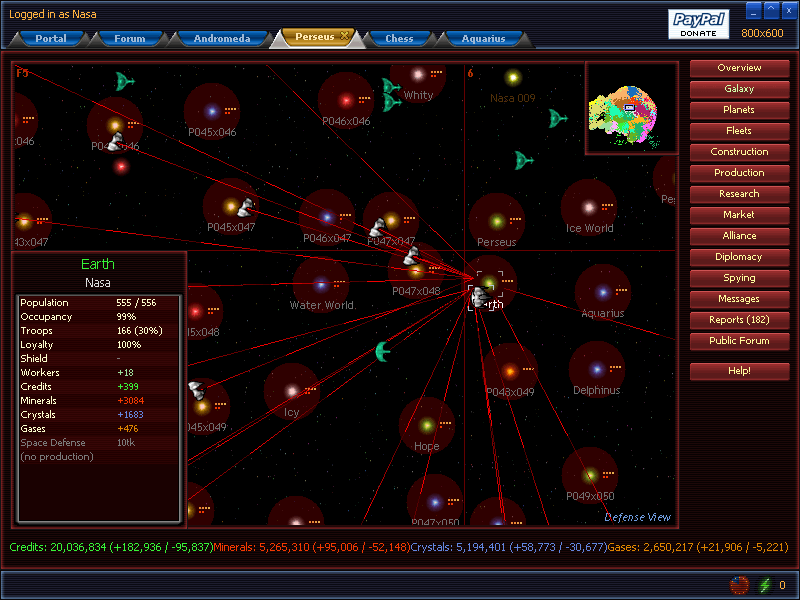Open the Research page

pos(739,194)
